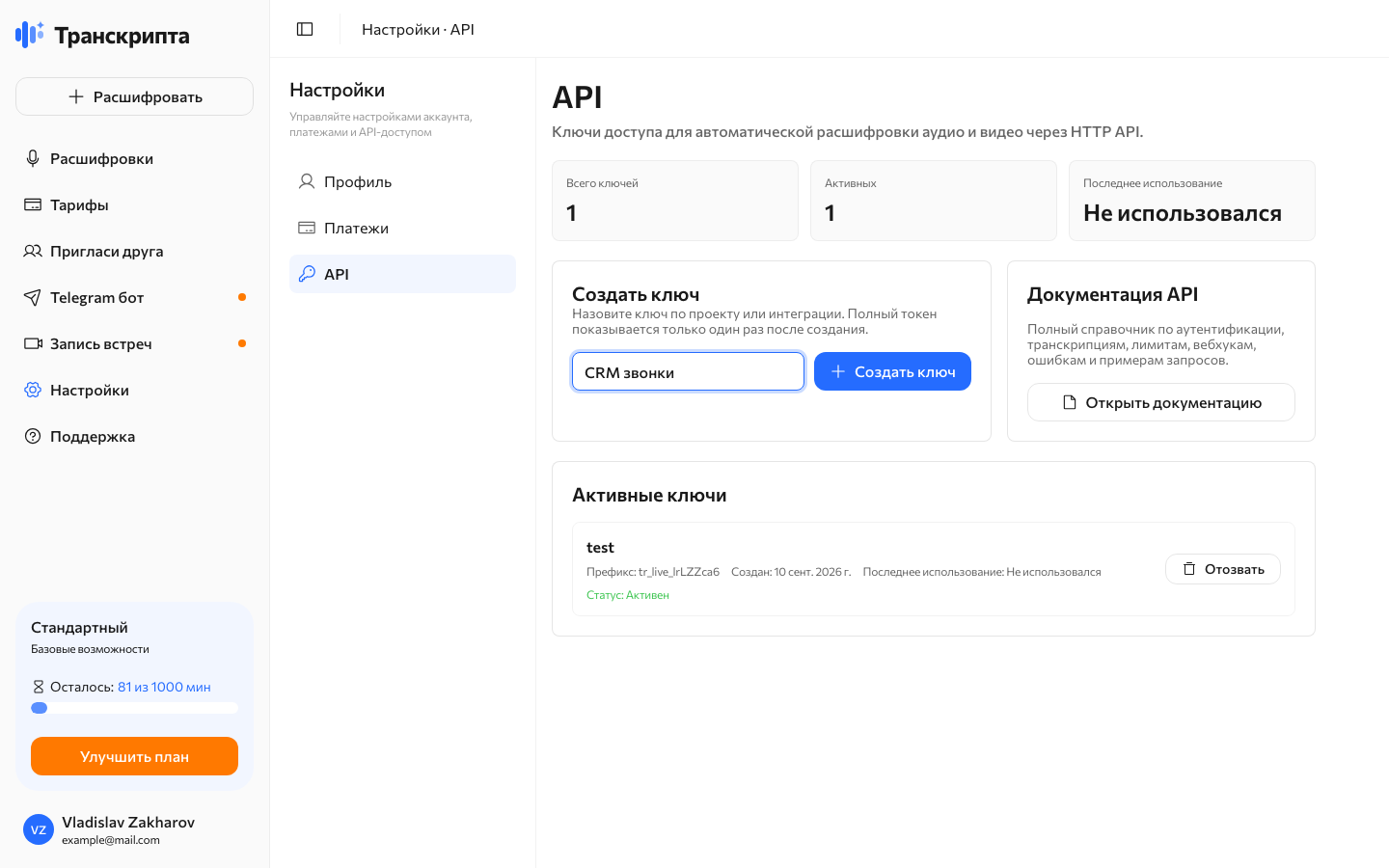Click the microphone icon beside Расшифровки
The height and width of the screenshot is (868, 1389).
[33, 158]
